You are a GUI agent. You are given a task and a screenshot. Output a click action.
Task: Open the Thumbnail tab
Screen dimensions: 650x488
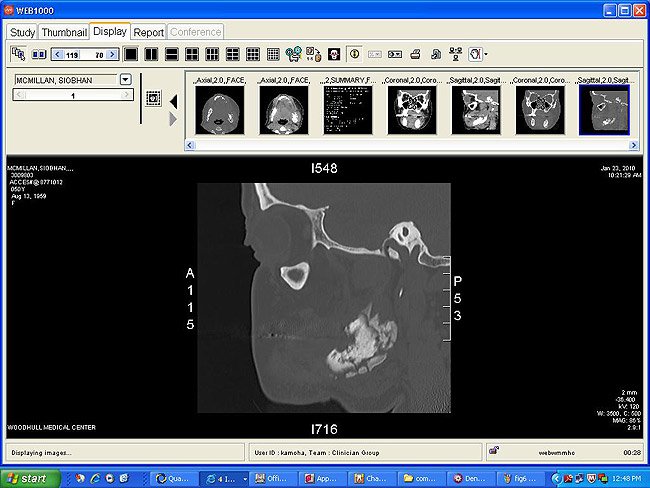pyautogui.click(x=64, y=32)
